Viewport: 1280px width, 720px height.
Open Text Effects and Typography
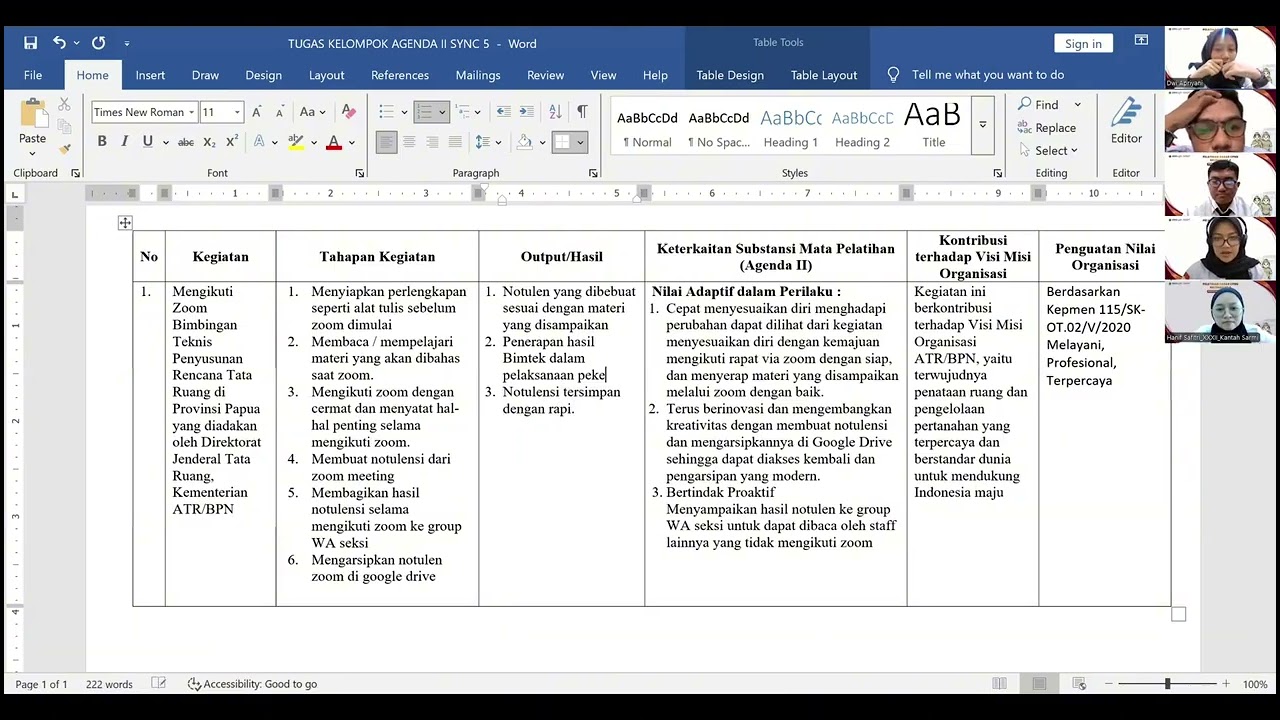[x=260, y=143]
